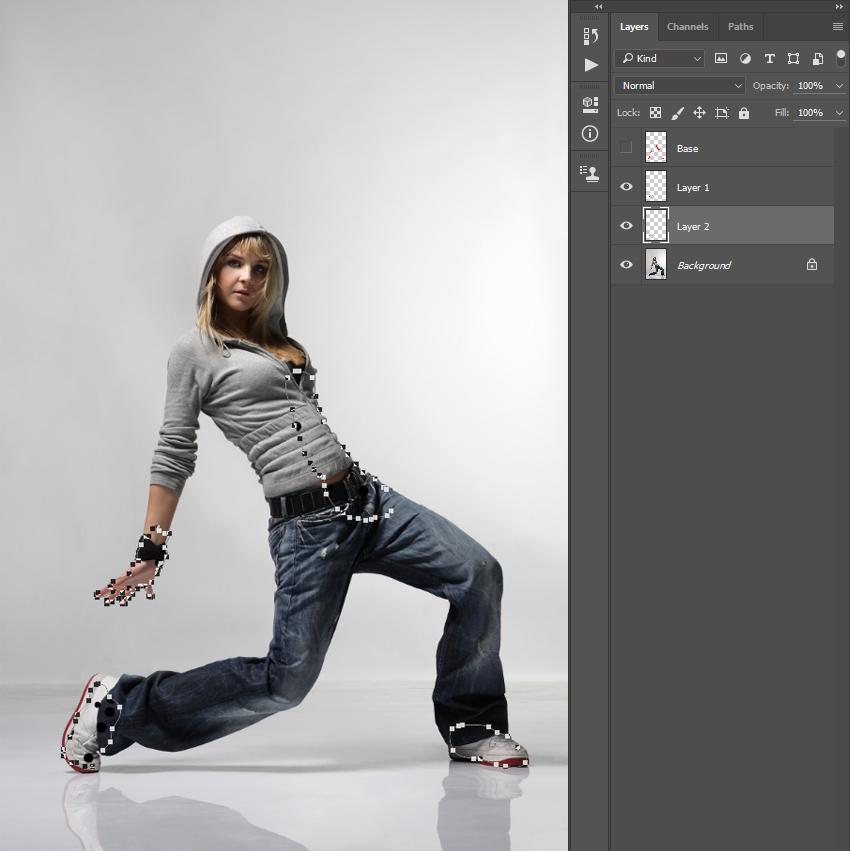Screen dimensions: 850x851
Task: Hide Layer 1 using its eye icon
Action: click(626, 187)
